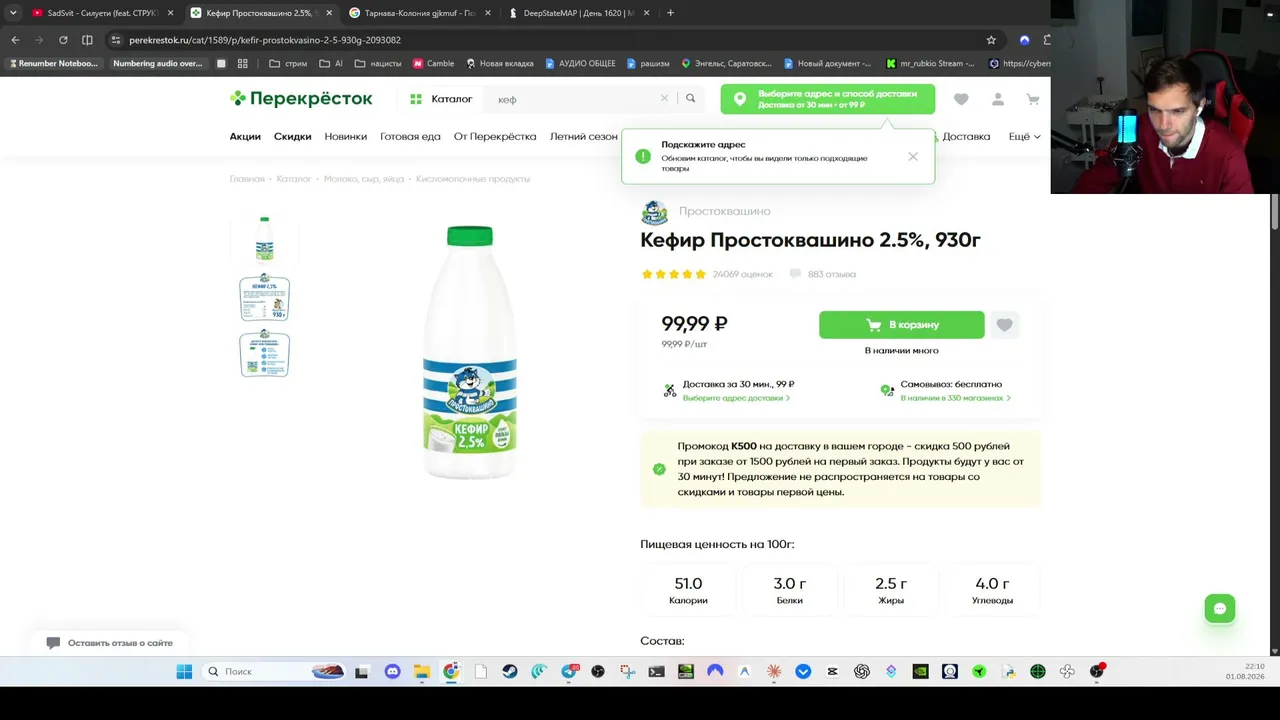The image size is (1280, 720).
Task: Add kefir with В корзину button
Action: [901, 325]
